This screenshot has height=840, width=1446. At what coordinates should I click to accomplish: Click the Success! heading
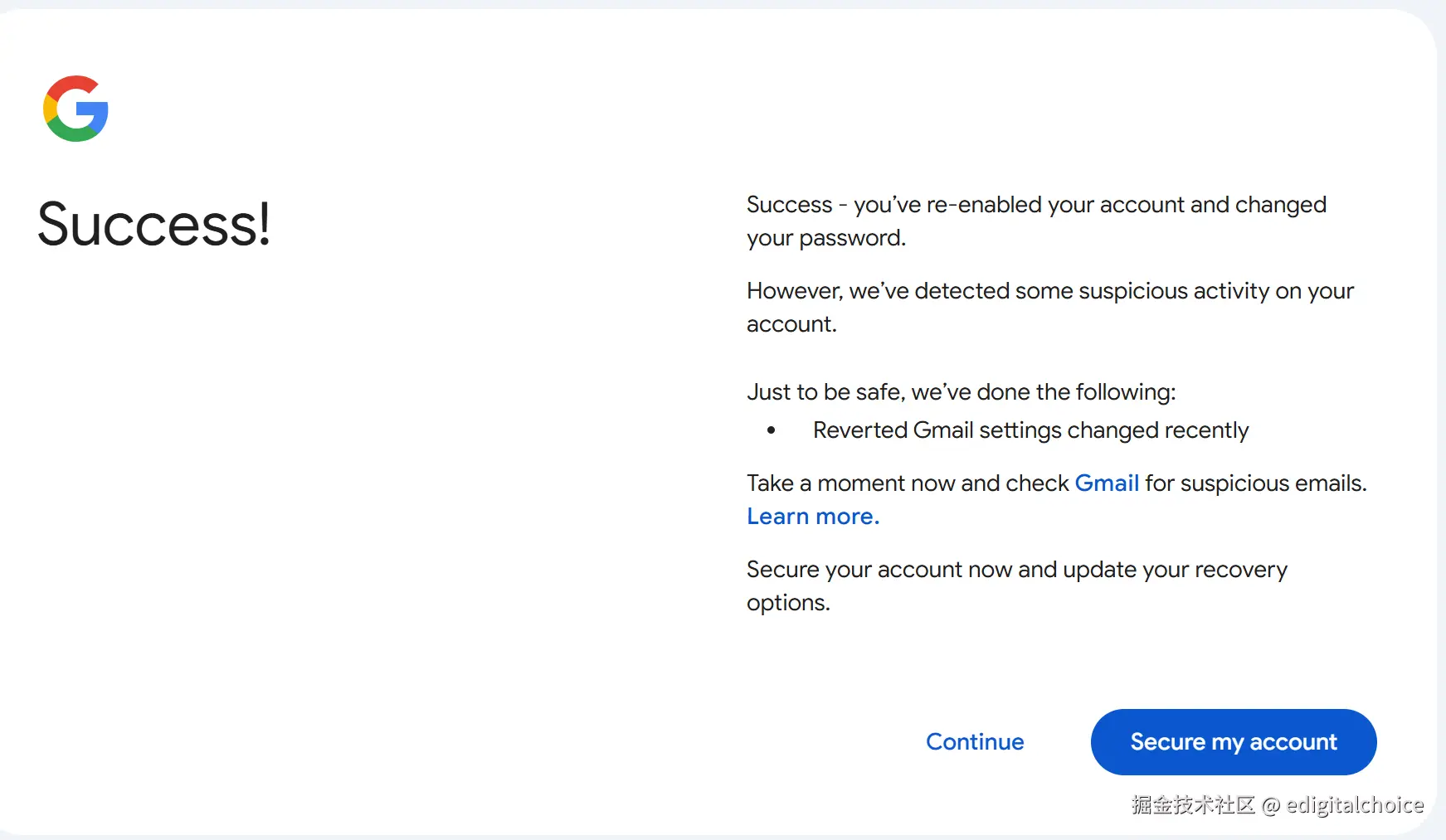click(154, 224)
